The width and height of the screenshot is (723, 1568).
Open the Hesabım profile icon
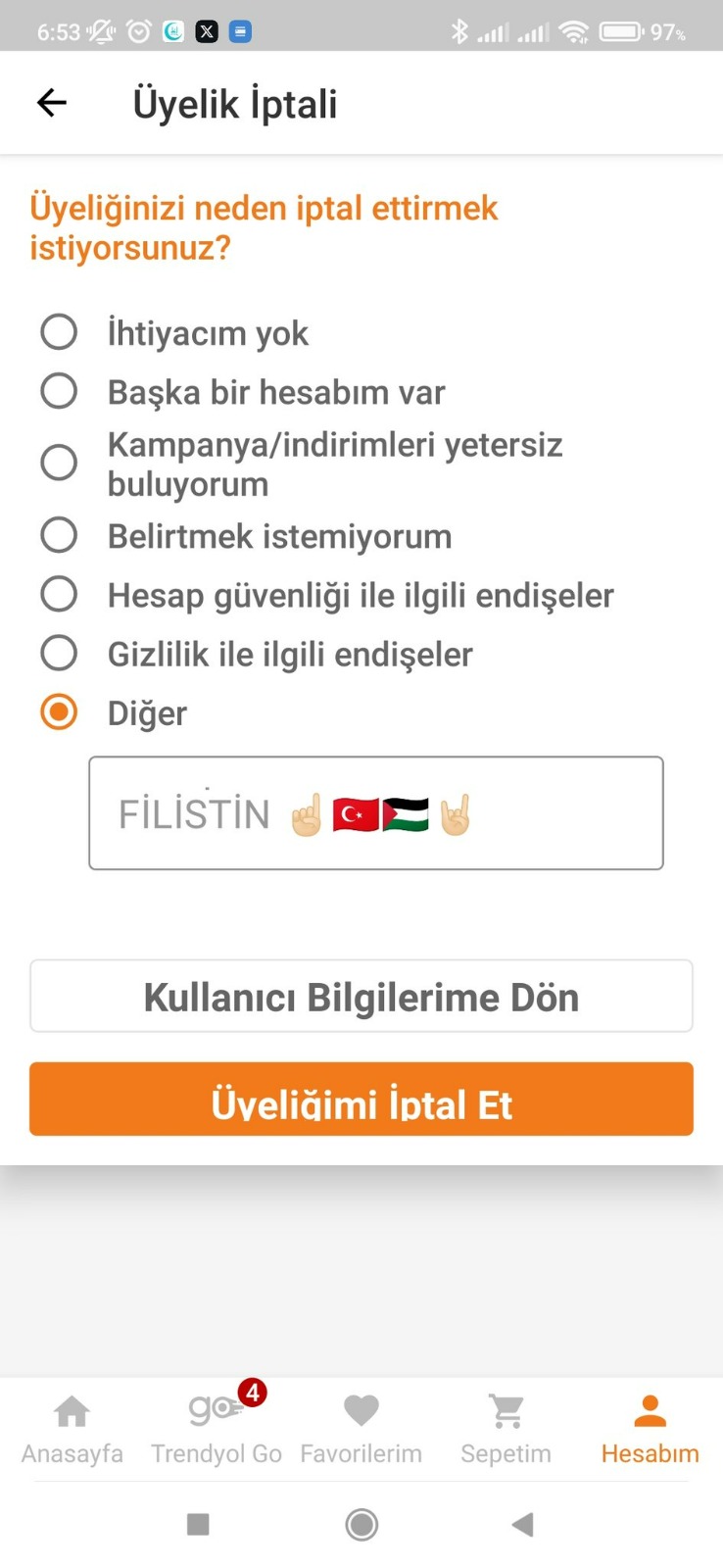coord(649,1409)
